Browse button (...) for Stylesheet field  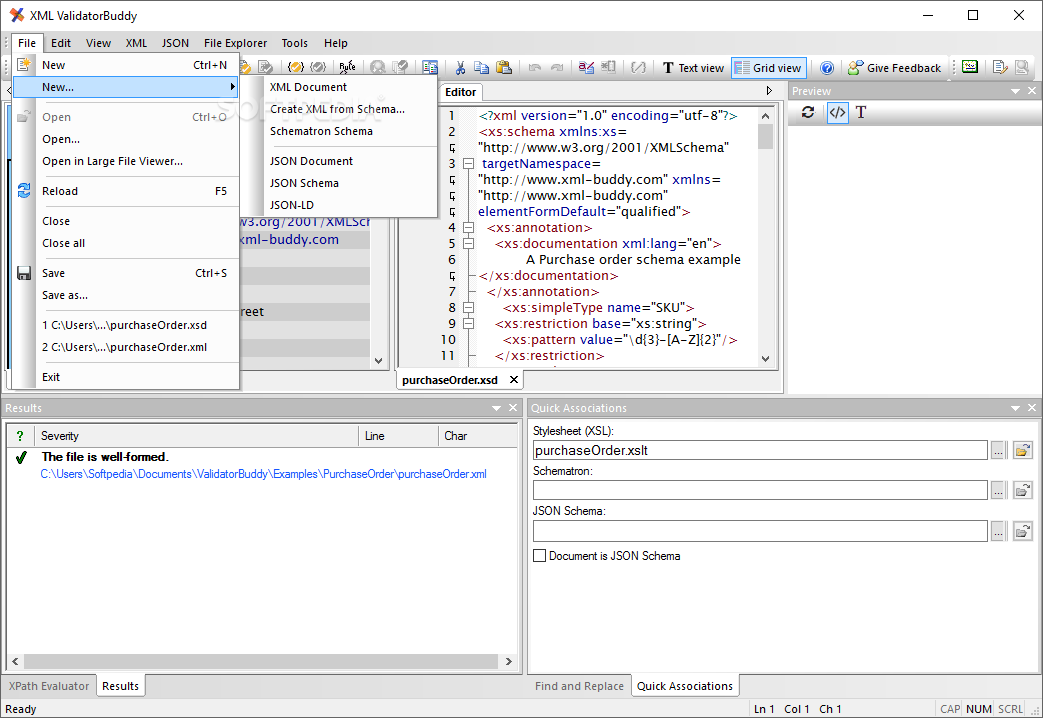[998, 450]
